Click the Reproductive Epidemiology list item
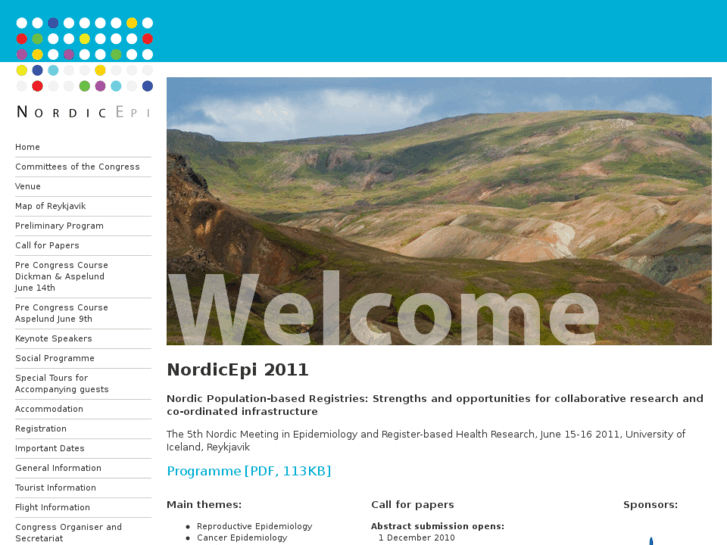The image size is (727, 545). 255,526
